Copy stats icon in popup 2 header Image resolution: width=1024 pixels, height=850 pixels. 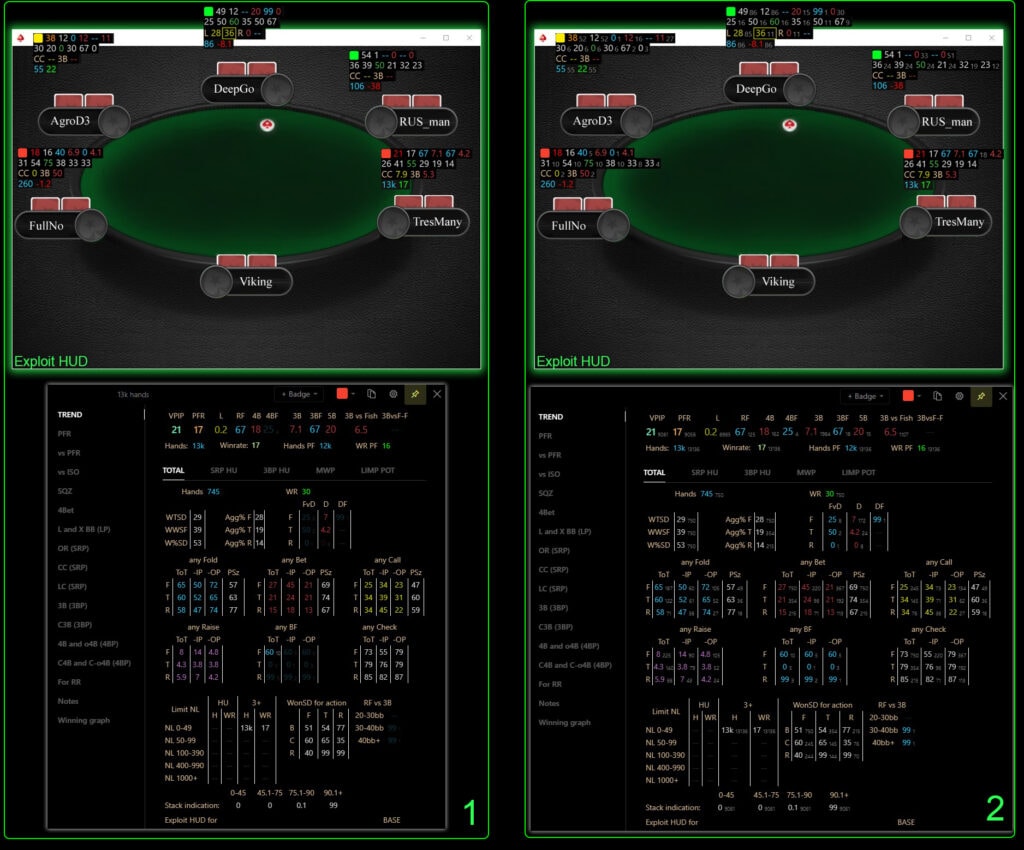click(938, 396)
